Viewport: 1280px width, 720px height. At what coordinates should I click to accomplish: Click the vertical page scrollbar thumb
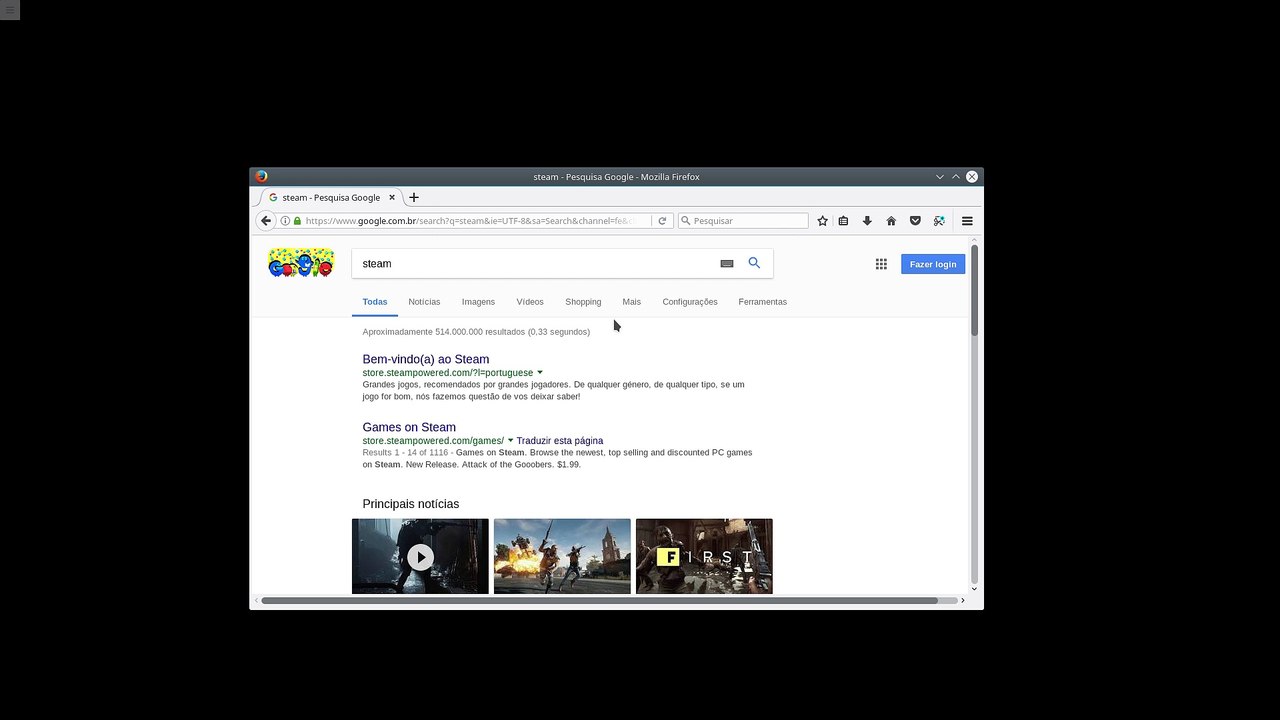click(x=974, y=290)
